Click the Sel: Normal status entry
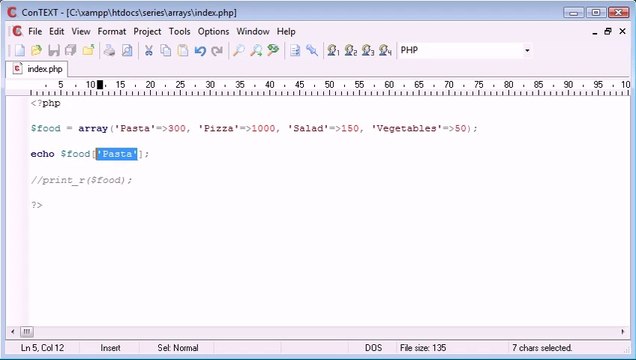Screen dimensions: 636x360 (178, 348)
